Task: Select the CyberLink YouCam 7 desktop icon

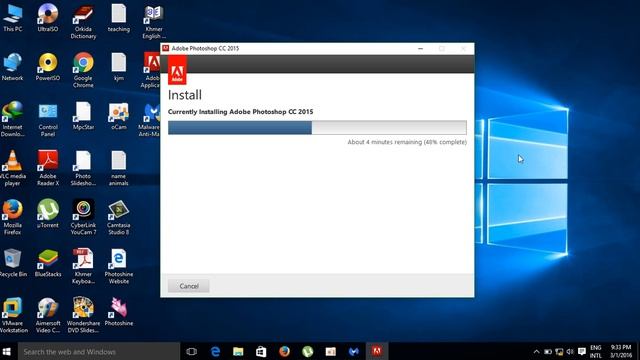Action: pyautogui.click(x=83, y=218)
